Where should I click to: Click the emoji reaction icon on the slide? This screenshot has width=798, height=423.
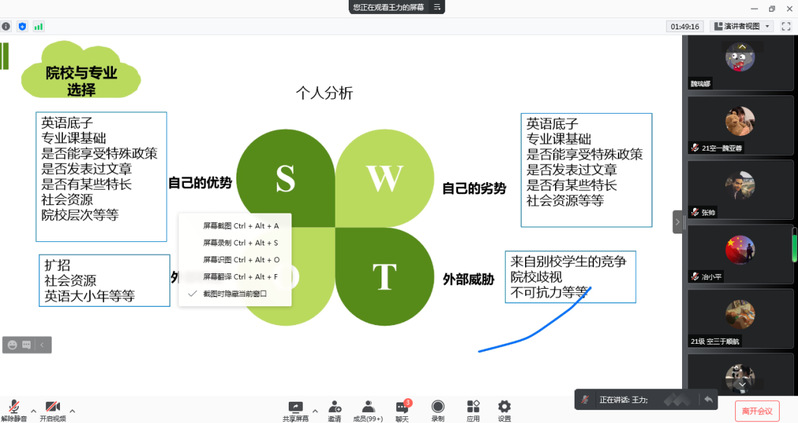click(13, 345)
